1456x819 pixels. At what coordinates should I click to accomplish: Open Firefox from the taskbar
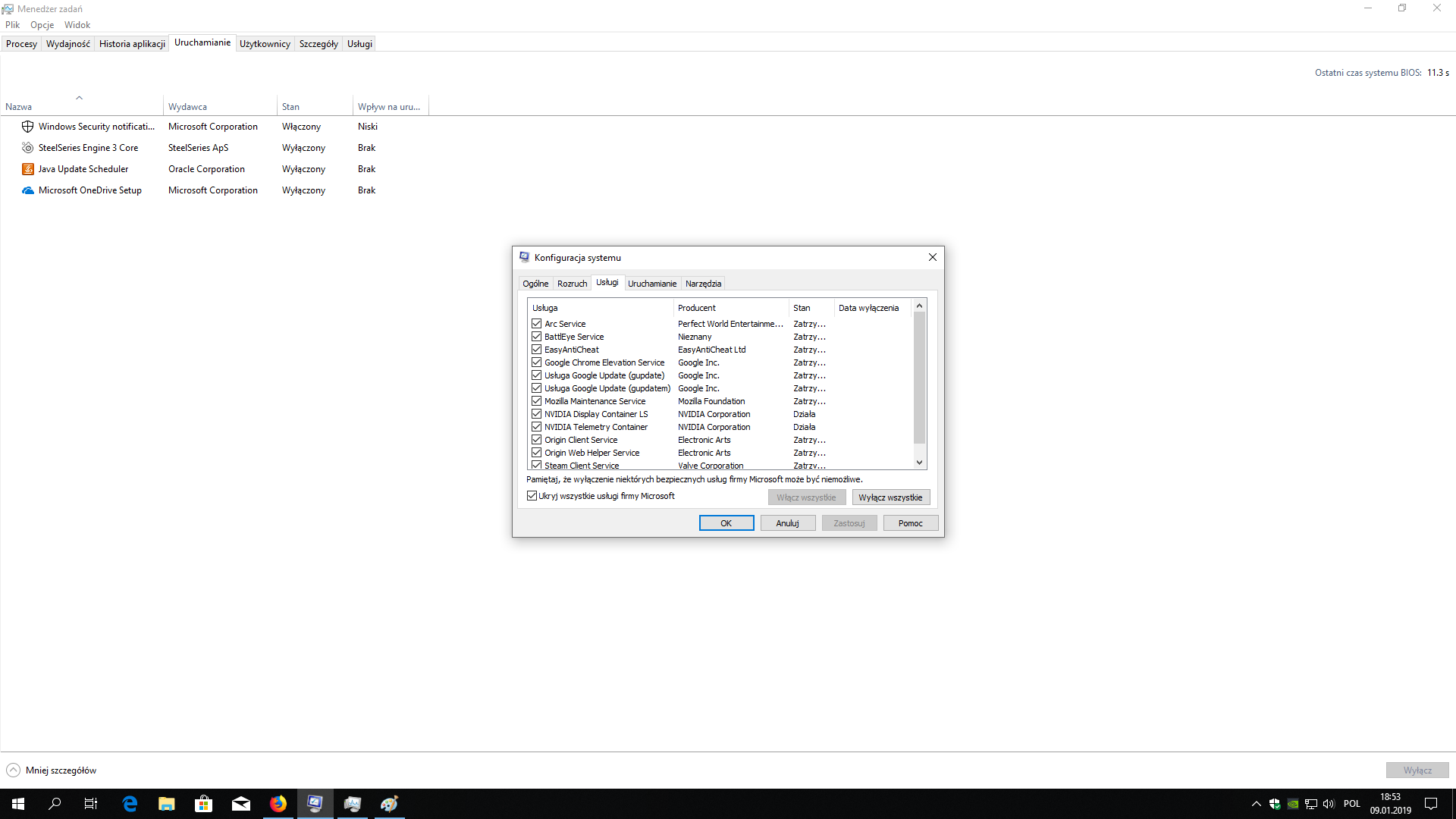pyautogui.click(x=278, y=804)
